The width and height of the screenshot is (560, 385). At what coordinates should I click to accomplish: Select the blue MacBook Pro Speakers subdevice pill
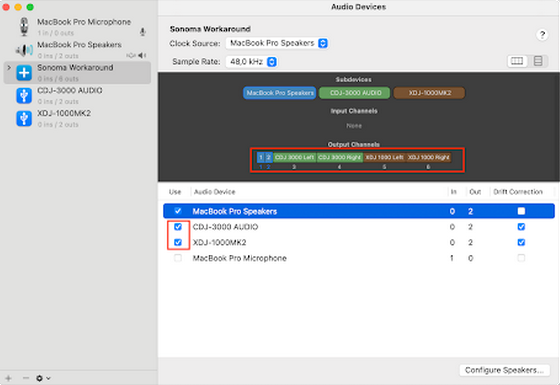[x=280, y=93]
